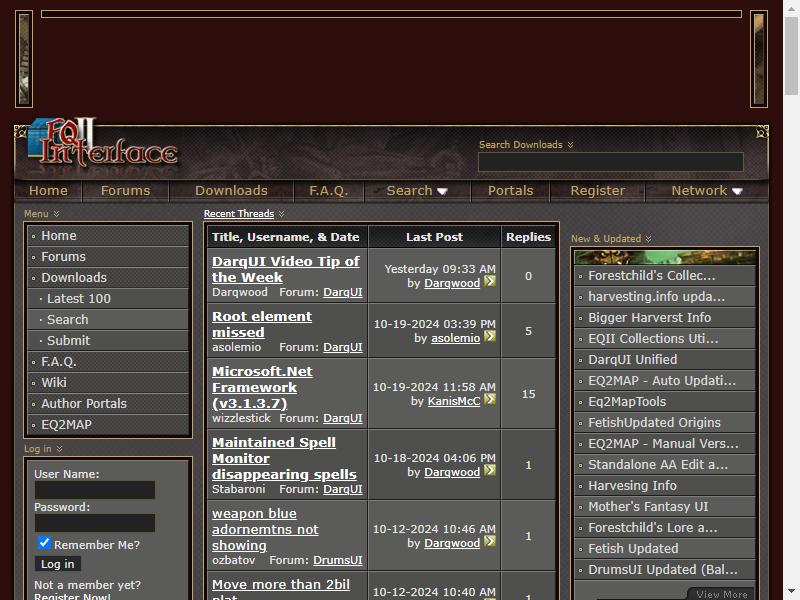Open Mother's Fantasy UI entry
The width and height of the screenshot is (800, 600).
[x=664, y=507]
